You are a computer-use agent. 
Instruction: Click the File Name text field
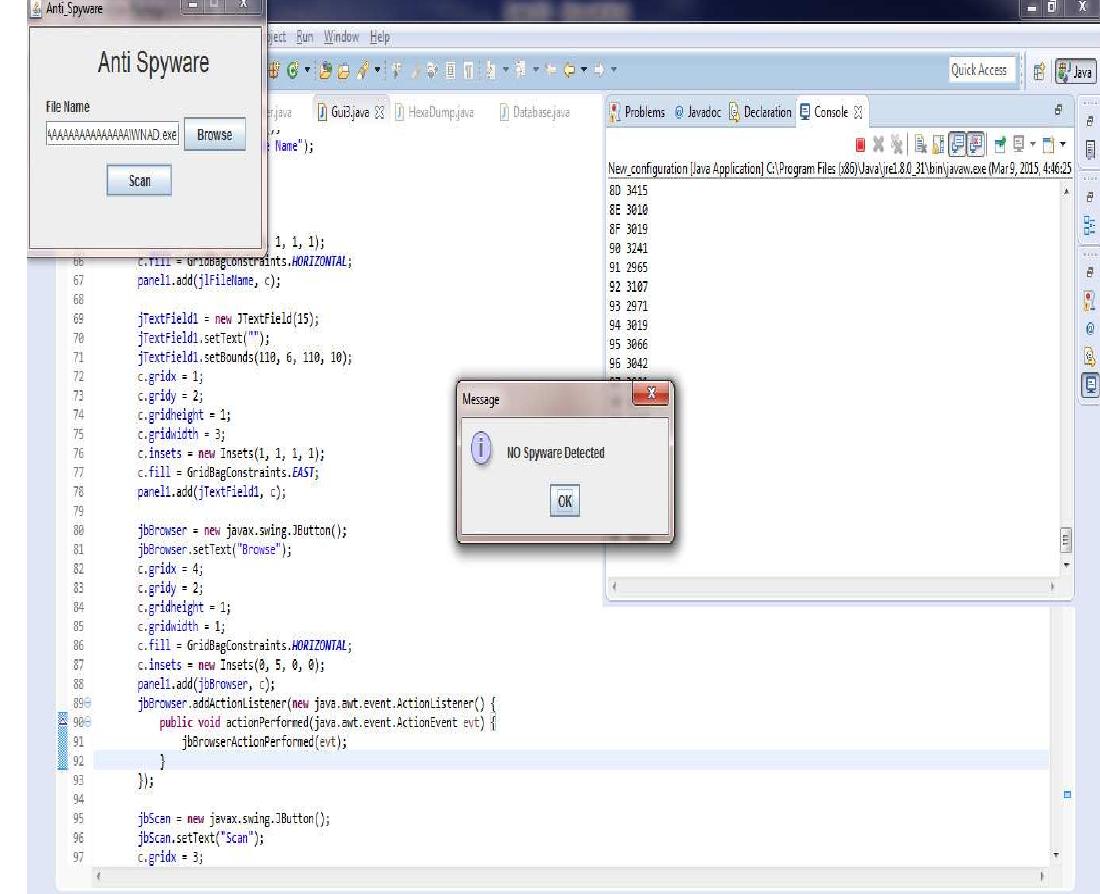[x=112, y=135]
